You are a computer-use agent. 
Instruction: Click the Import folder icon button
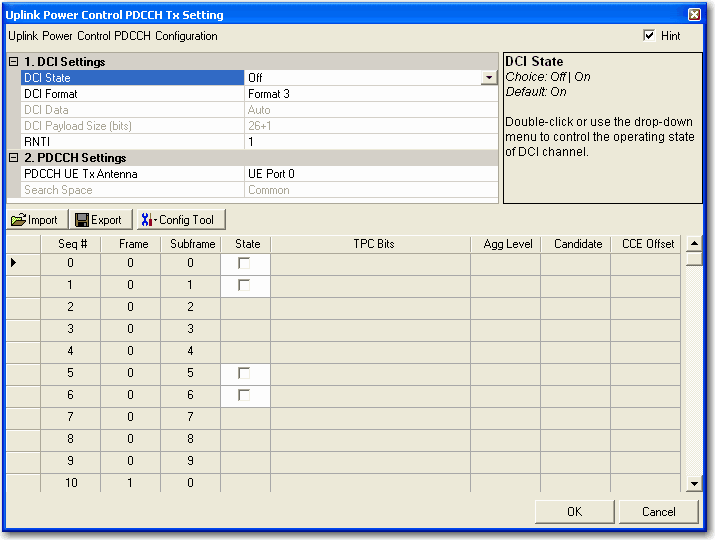click(36, 220)
